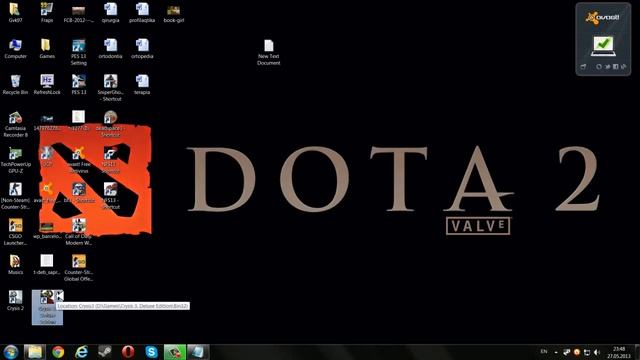The height and width of the screenshot is (360, 640).
Task: Switch to Camtasia recorder taskbar button
Action: coord(175,352)
